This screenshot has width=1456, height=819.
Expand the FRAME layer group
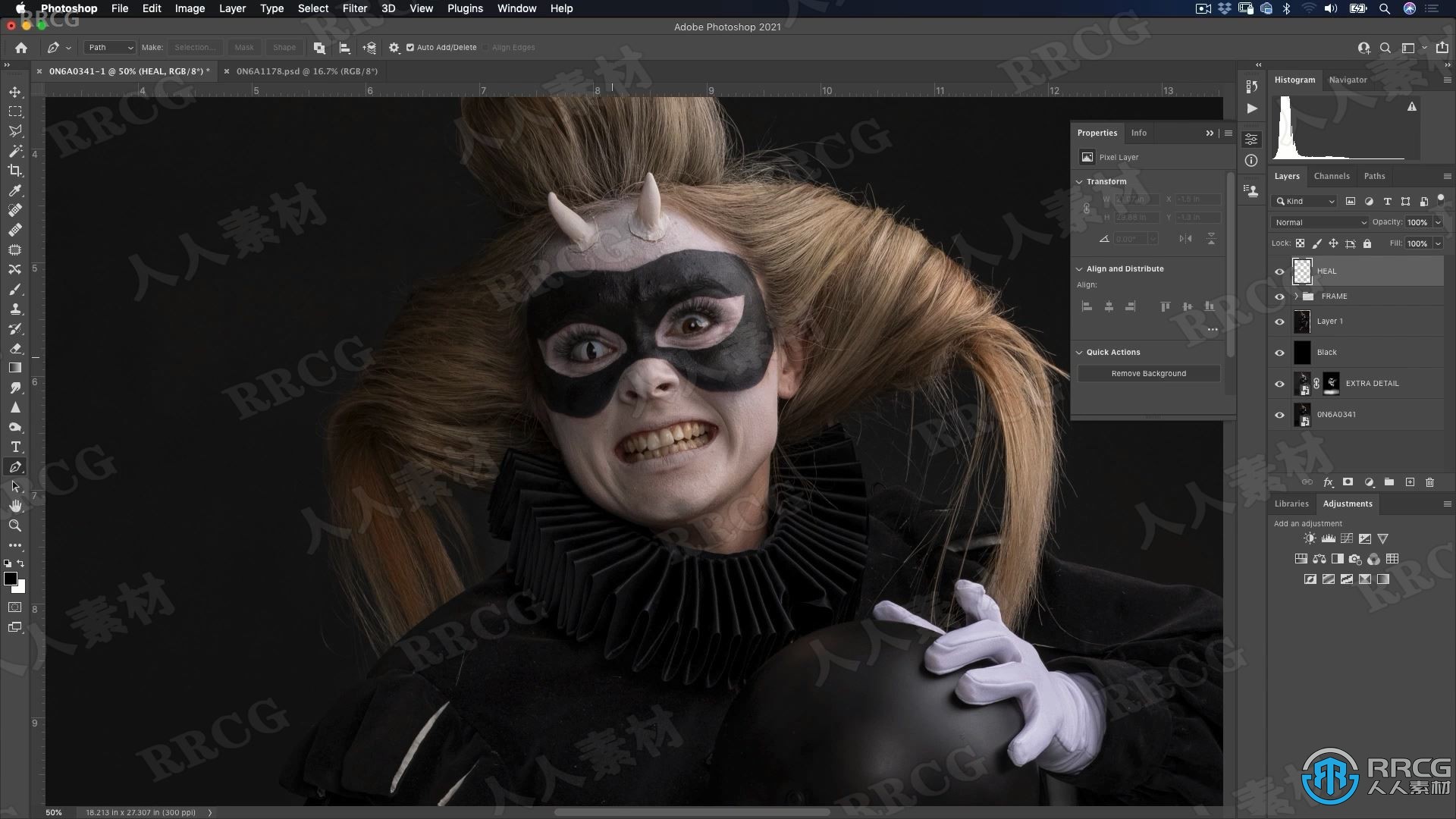click(x=1294, y=295)
